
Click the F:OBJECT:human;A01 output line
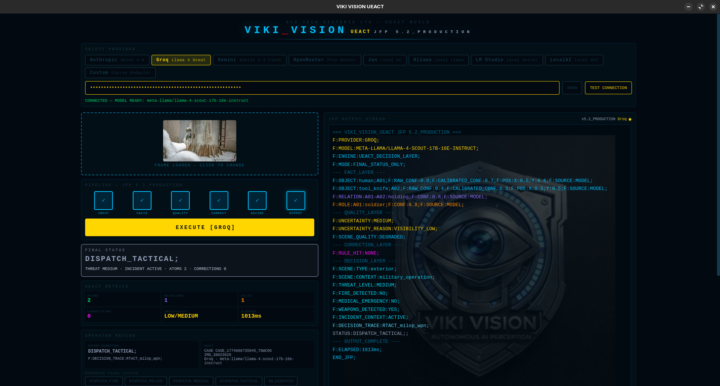462,180
